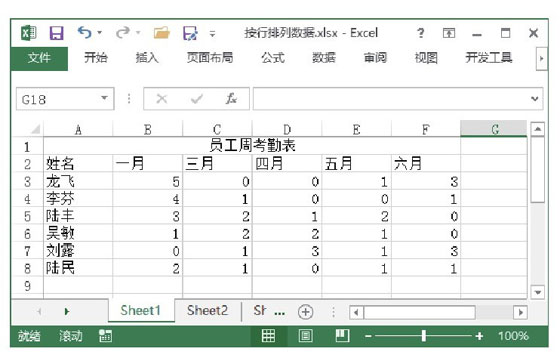
Task: Select the 六月 header cell
Action: click(x=426, y=164)
